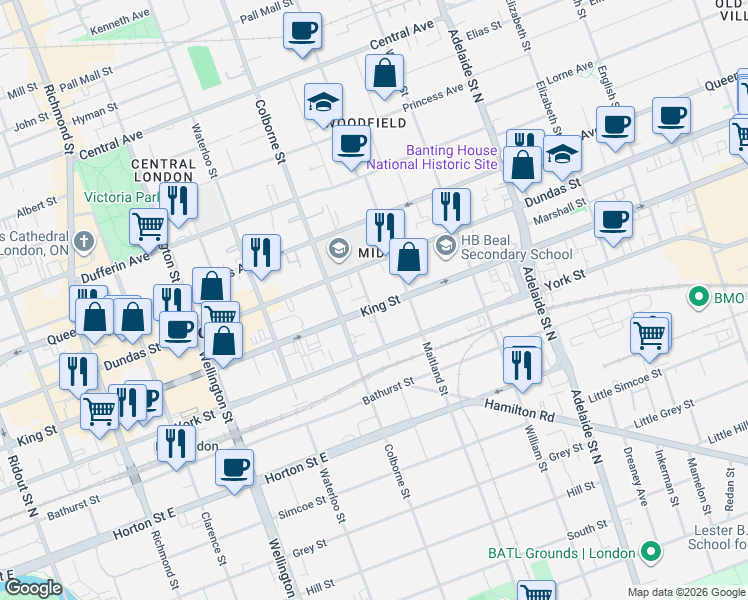
Task: Click the Banting House National Historic Site label
Action: (432, 157)
